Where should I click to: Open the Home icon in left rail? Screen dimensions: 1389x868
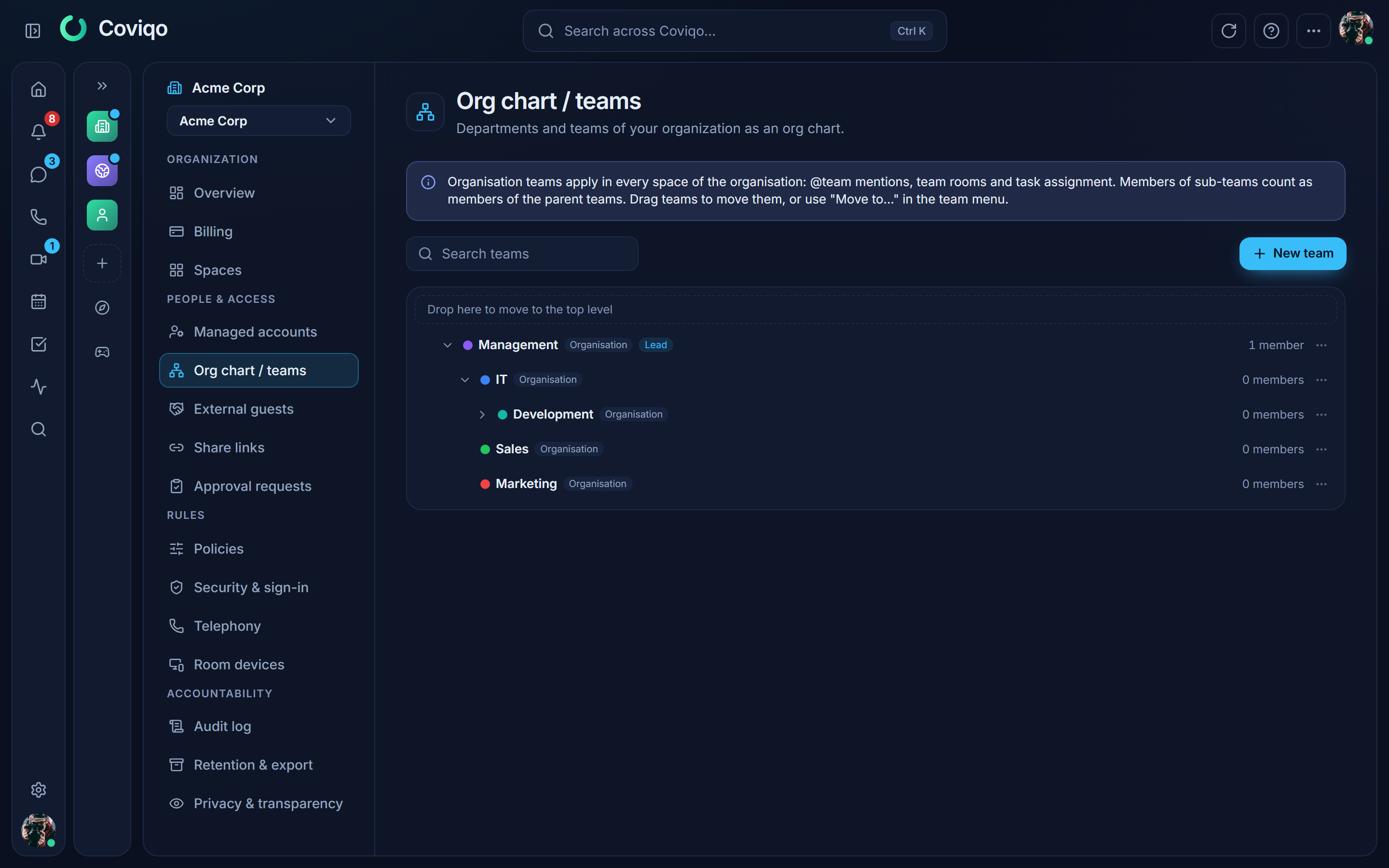tap(39, 90)
